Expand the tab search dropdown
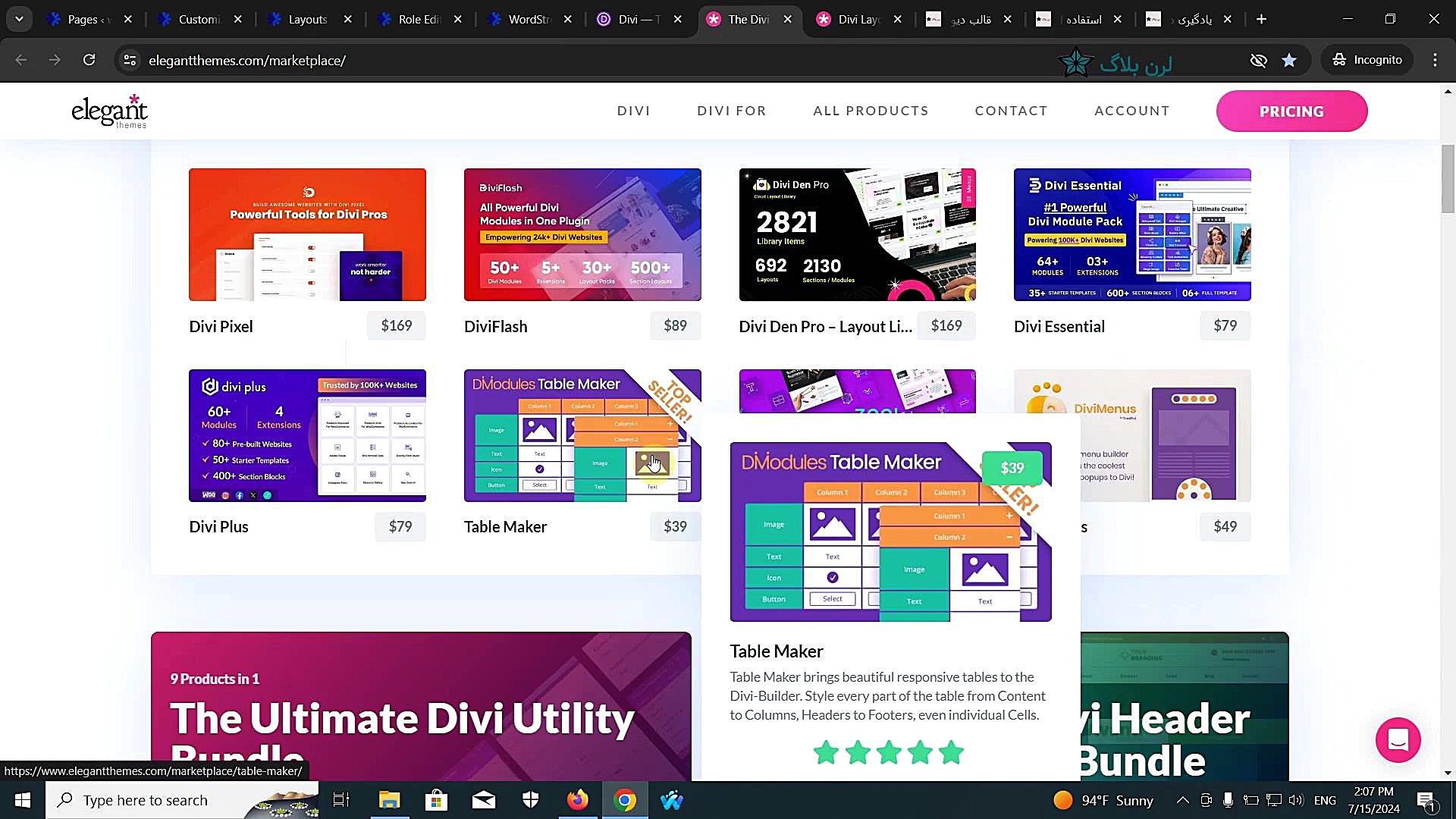Image resolution: width=1456 pixels, height=819 pixels. [19, 19]
